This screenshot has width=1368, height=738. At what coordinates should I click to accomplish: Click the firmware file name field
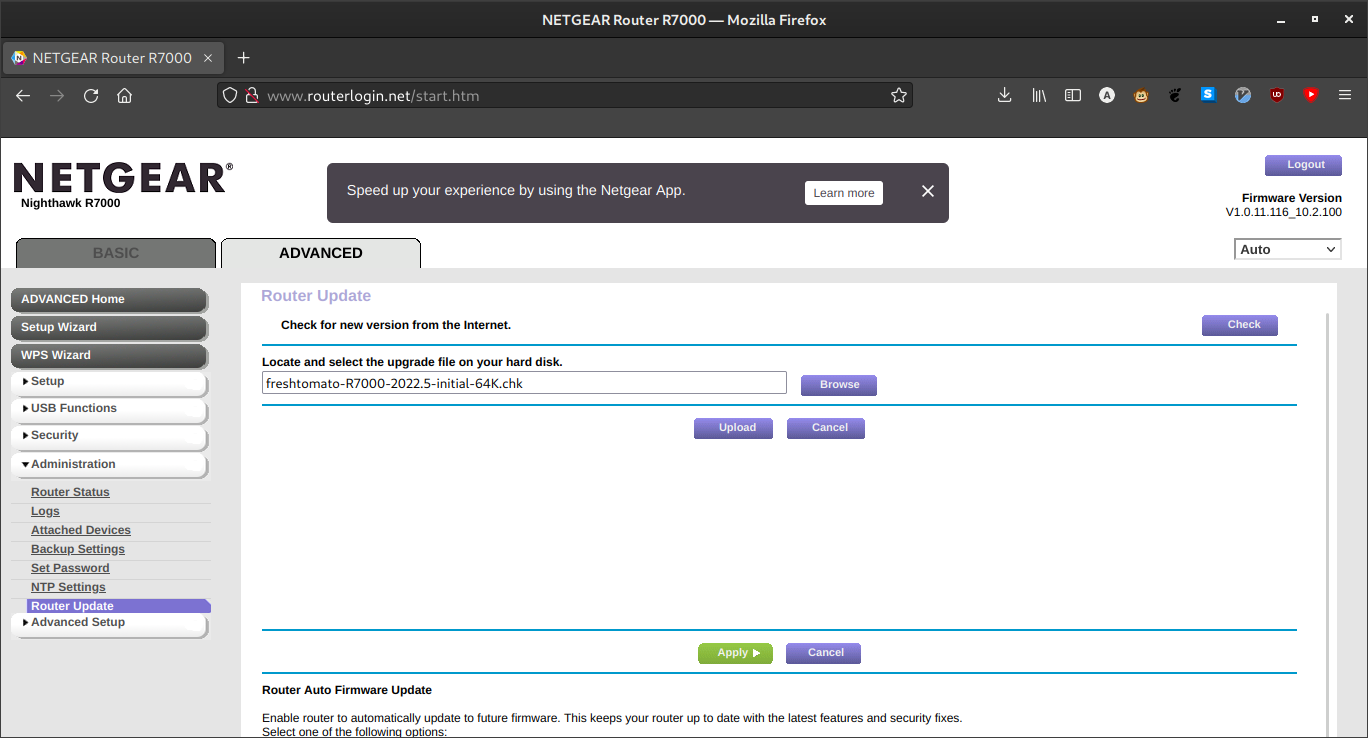click(524, 383)
